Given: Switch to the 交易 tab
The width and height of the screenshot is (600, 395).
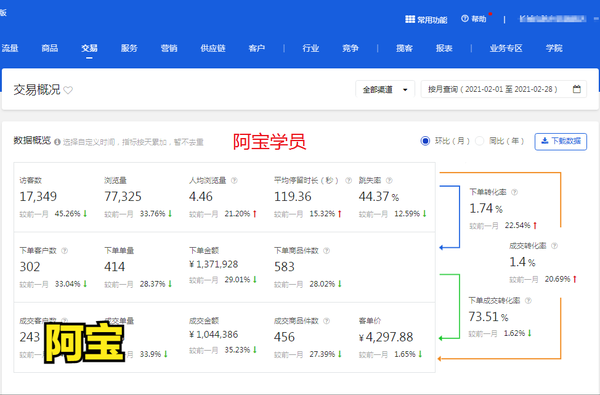Looking at the screenshot, I should (89, 48).
